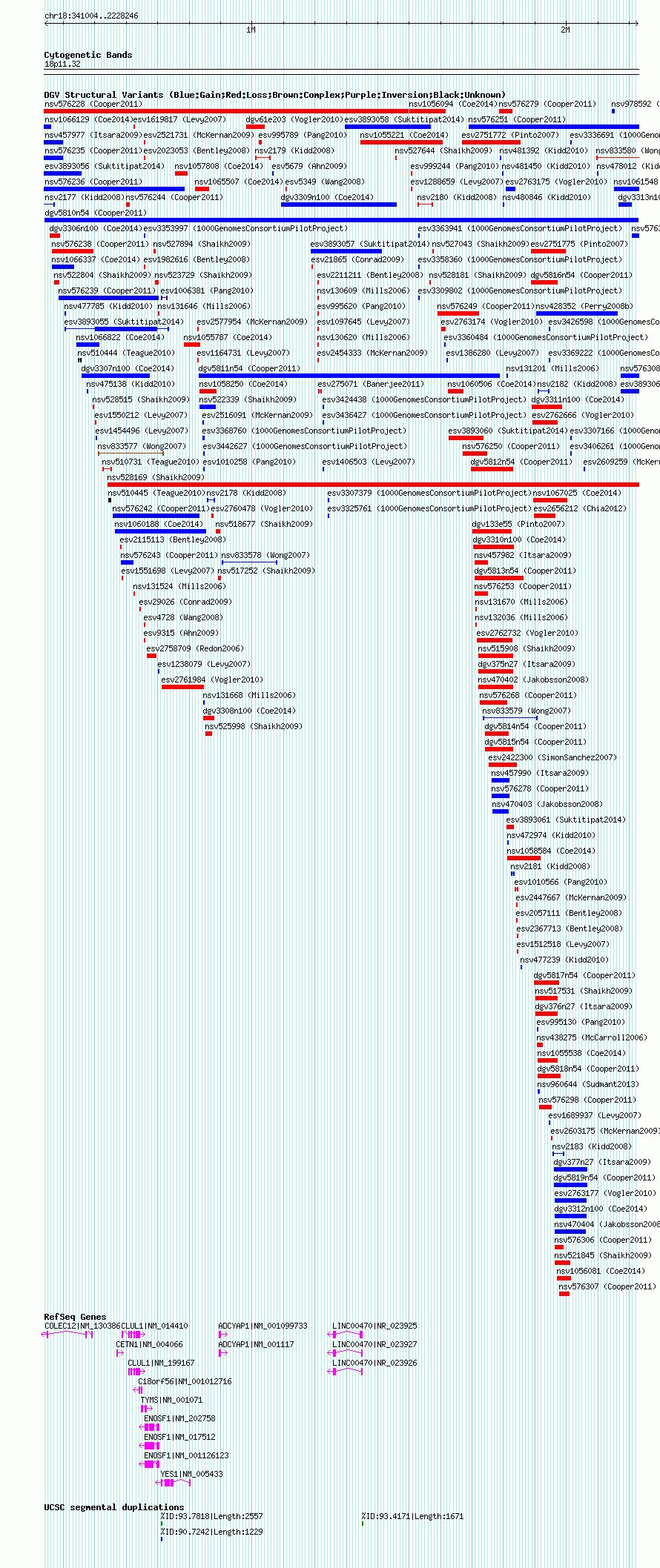Click nsv1067025 (Coe2014) variant label
The image size is (660, 1568).
pyautogui.click(x=578, y=493)
